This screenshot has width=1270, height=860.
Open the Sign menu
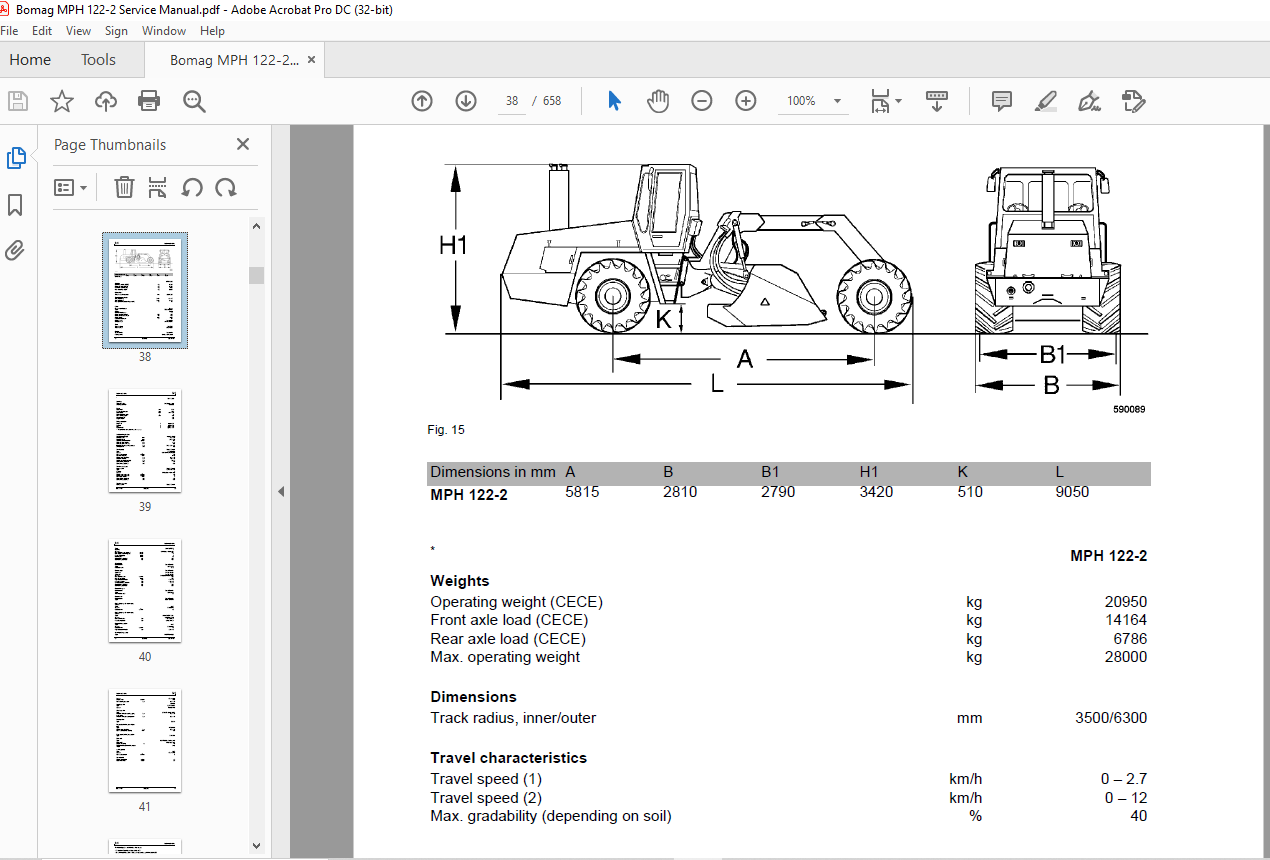point(116,31)
